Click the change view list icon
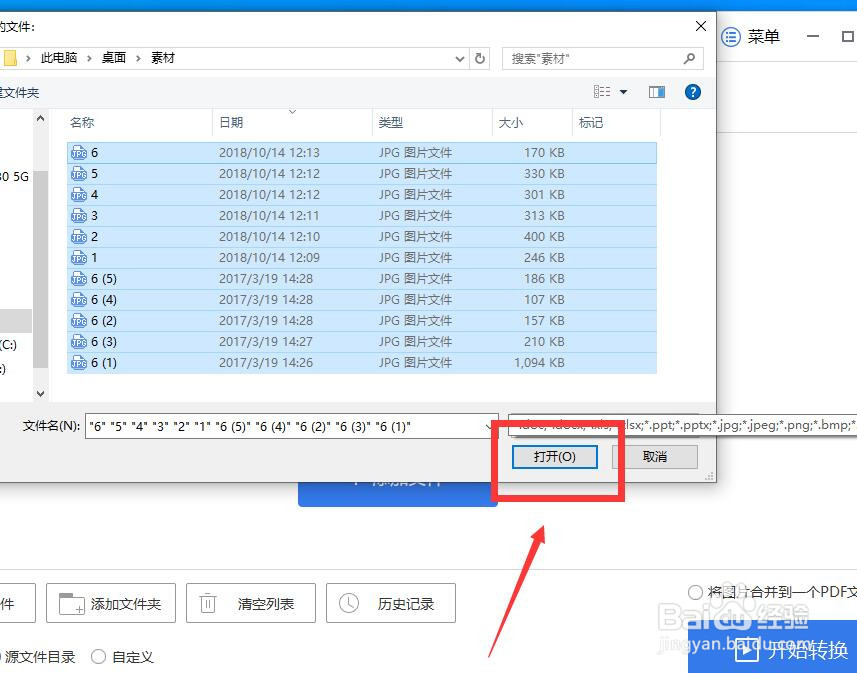857x673 pixels. tap(601, 91)
